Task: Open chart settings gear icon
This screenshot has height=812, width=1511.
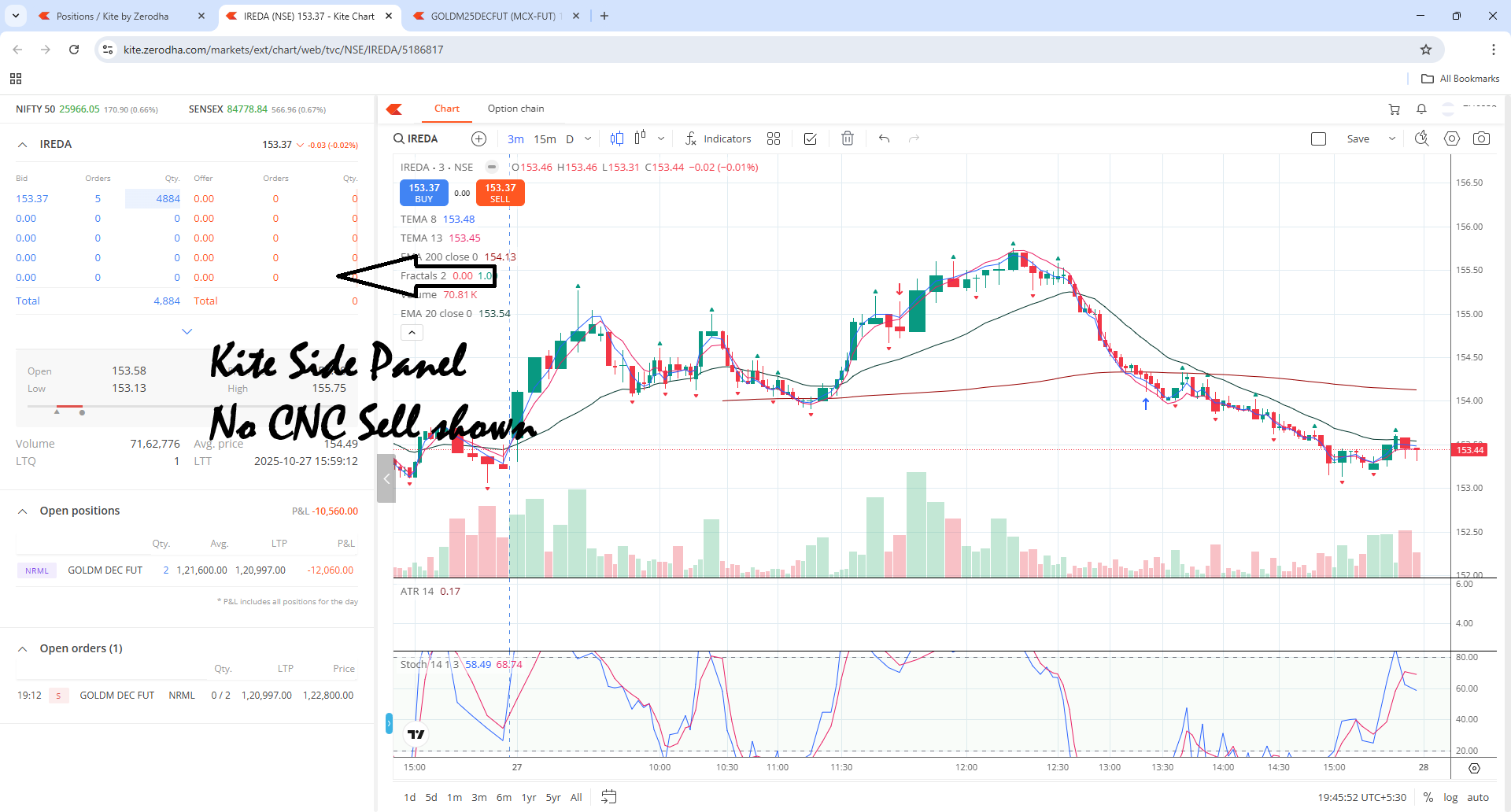Action: click(1452, 139)
